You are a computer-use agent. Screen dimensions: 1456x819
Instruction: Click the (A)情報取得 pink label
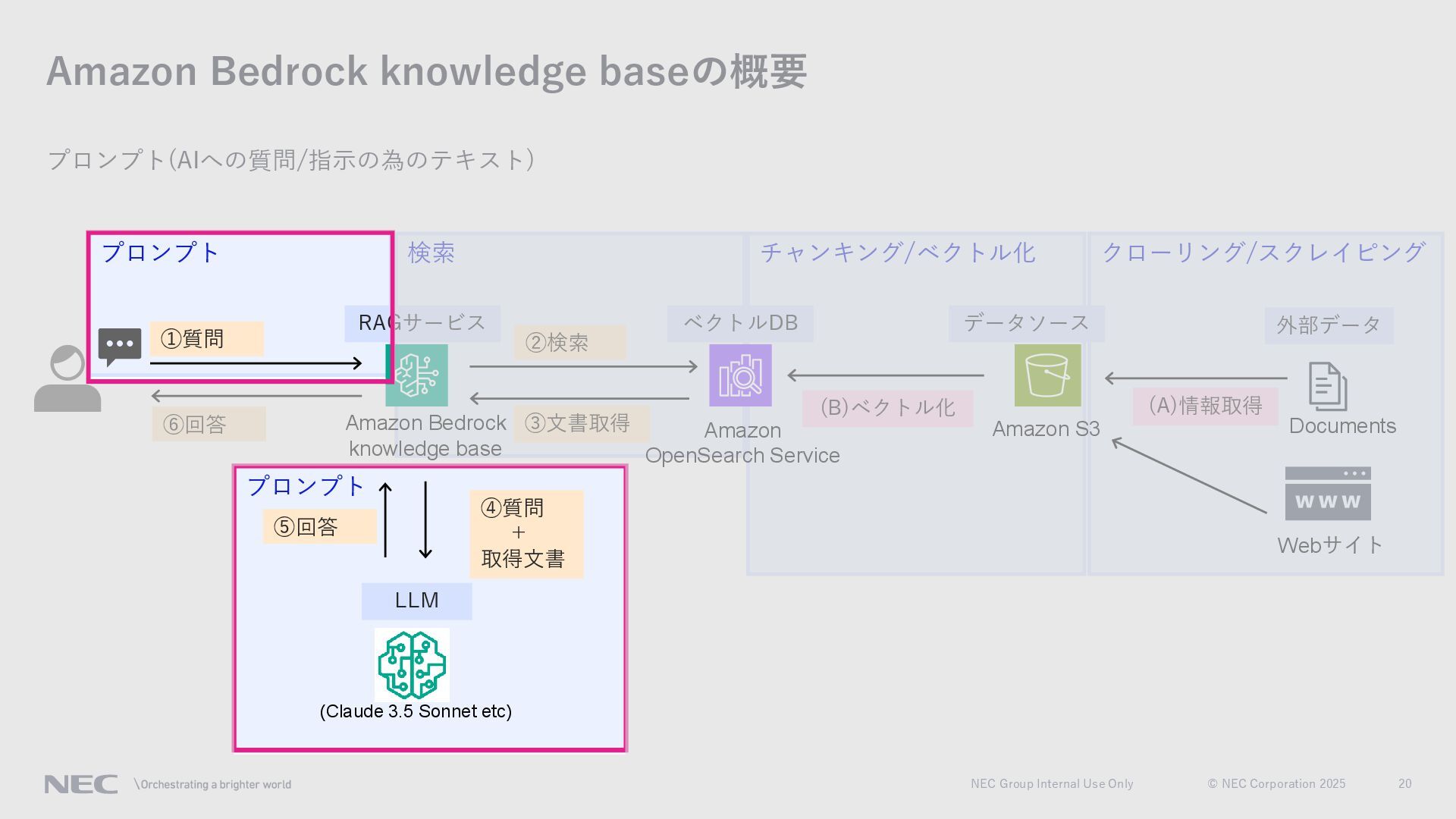click(1205, 406)
